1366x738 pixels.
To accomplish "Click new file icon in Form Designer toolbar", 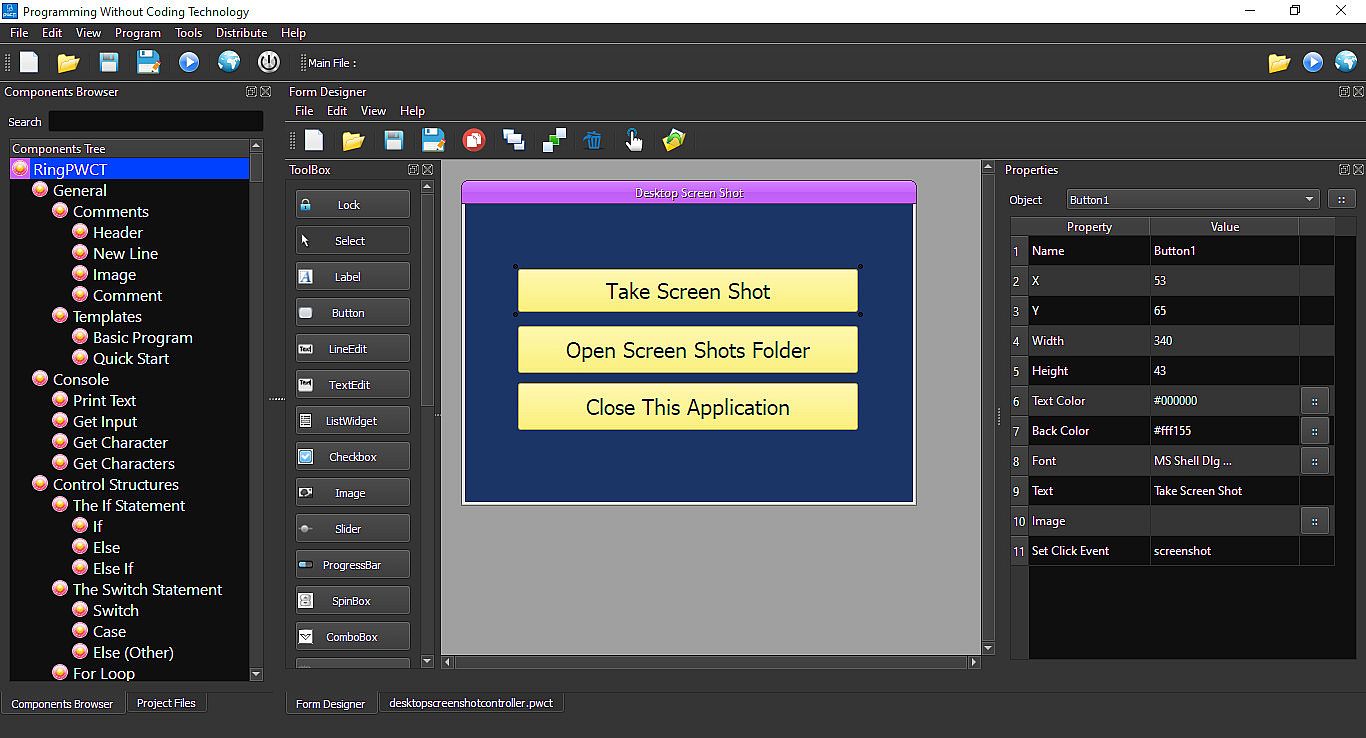I will click(314, 140).
